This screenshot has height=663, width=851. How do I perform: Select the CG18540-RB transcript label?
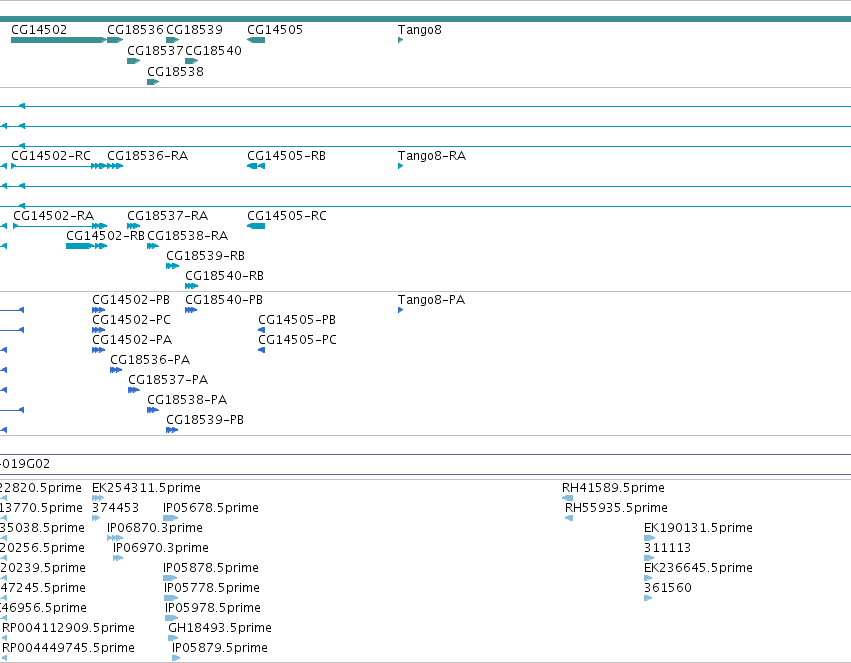pos(225,276)
